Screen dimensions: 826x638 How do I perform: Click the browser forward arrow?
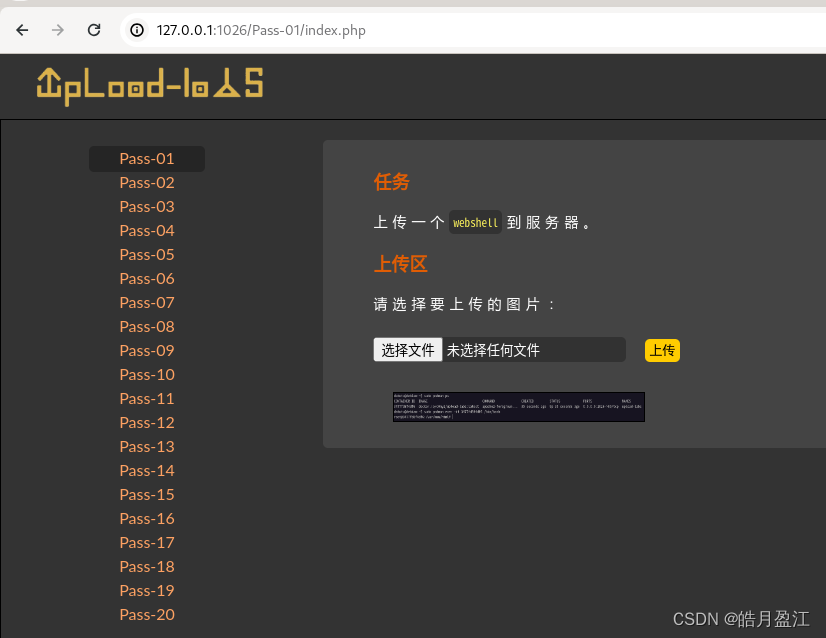point(58,30)
